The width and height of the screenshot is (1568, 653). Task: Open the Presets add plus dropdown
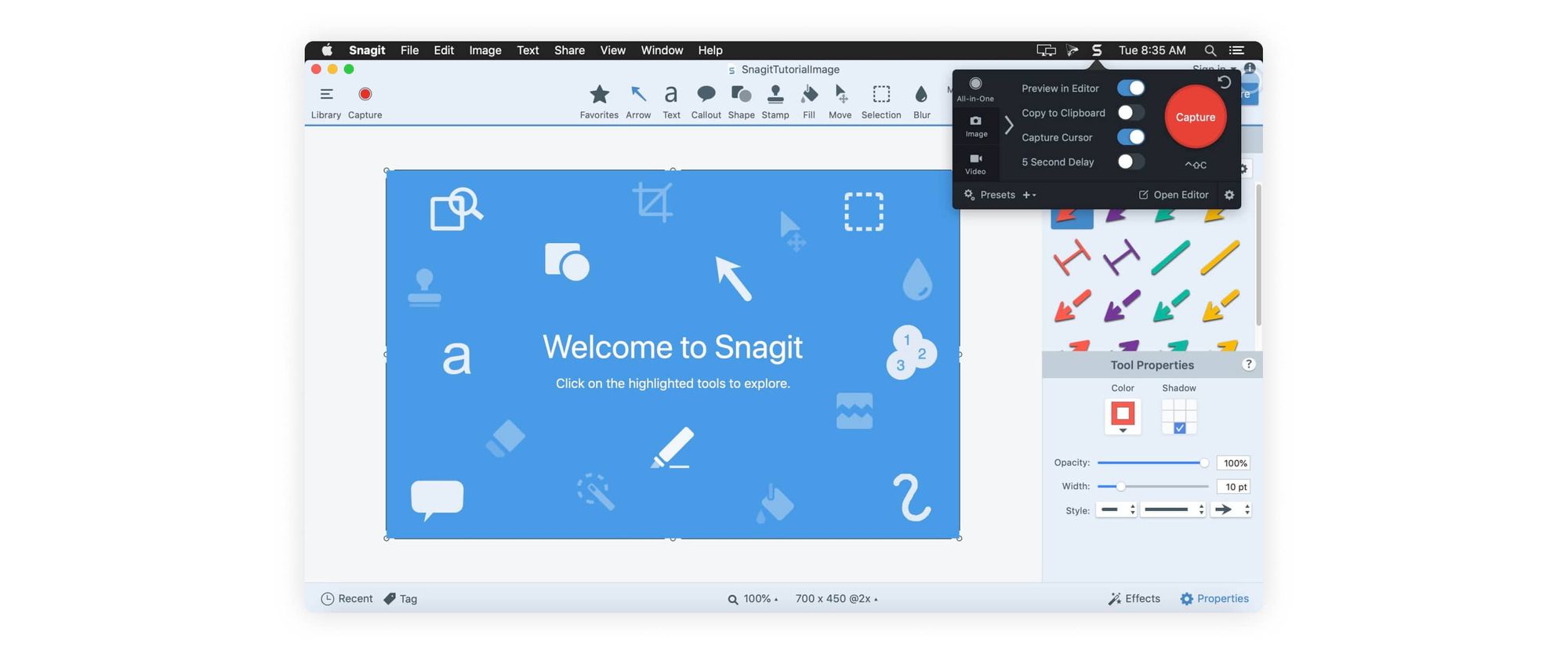pos(1029,195)
